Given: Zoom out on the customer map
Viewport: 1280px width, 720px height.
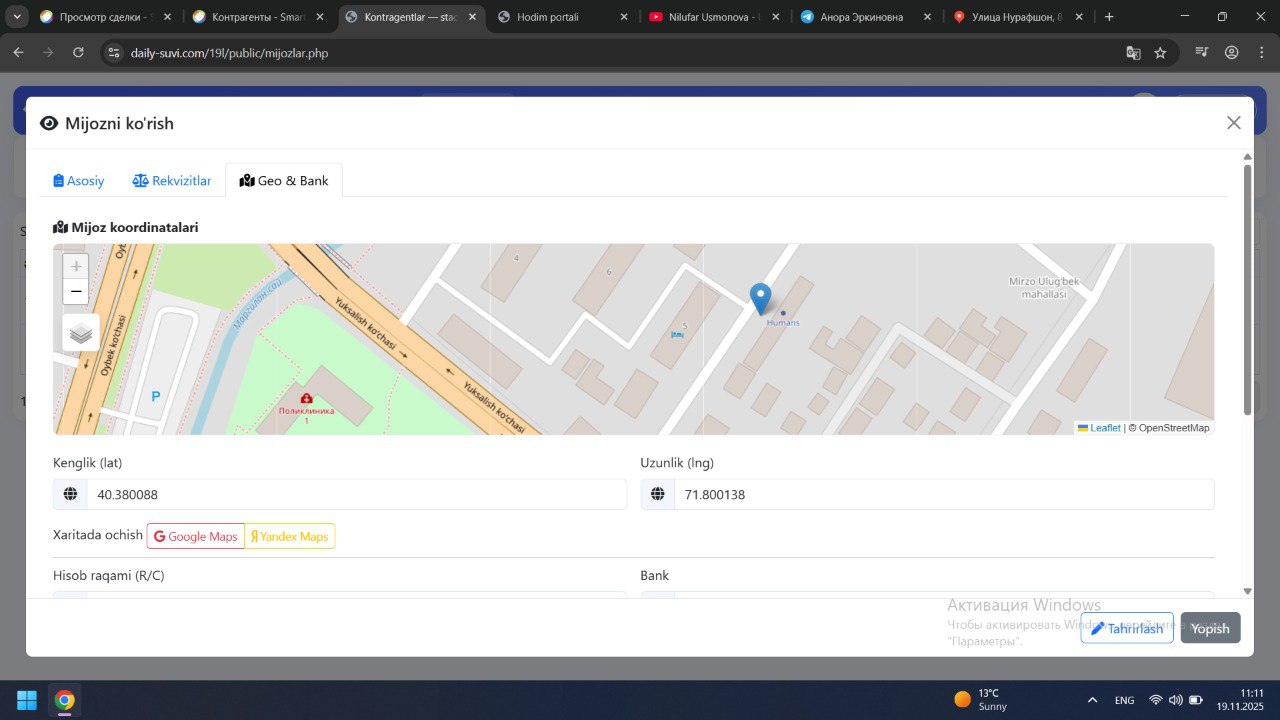Looking at the screenshot, I should pos(76,292).
